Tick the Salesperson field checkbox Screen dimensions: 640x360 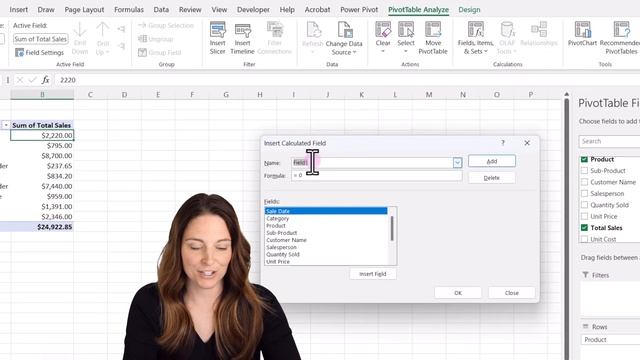coord(584,193)
